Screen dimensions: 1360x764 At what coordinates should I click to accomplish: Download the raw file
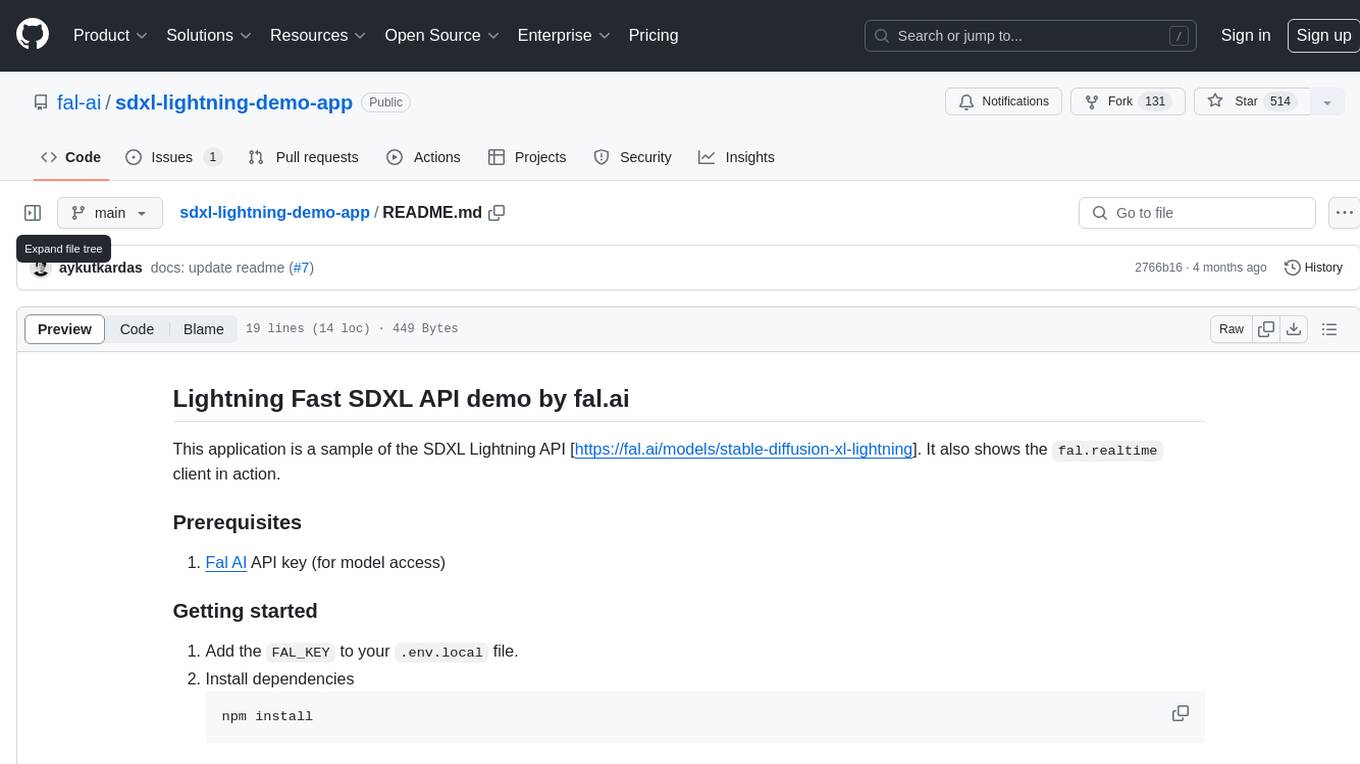pos(1294,329)
